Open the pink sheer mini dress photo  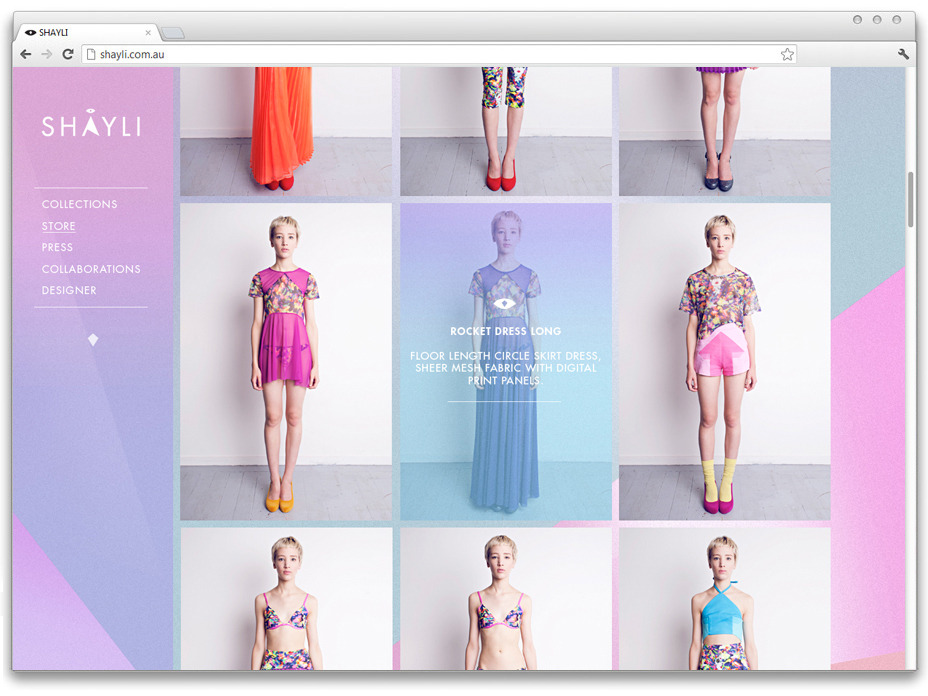coord(286,362)
